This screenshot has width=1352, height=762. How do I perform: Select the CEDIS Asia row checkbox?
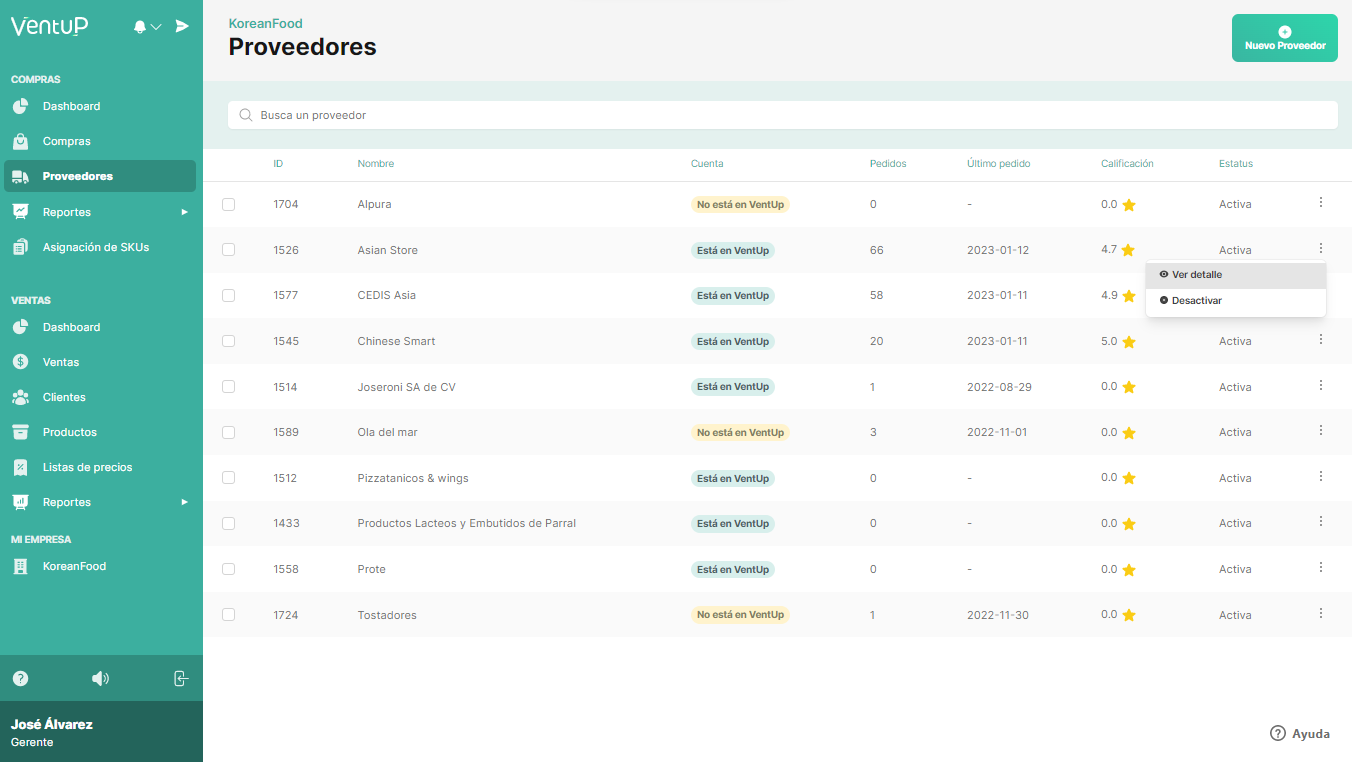pyautogui.click(x=228, y=296)
